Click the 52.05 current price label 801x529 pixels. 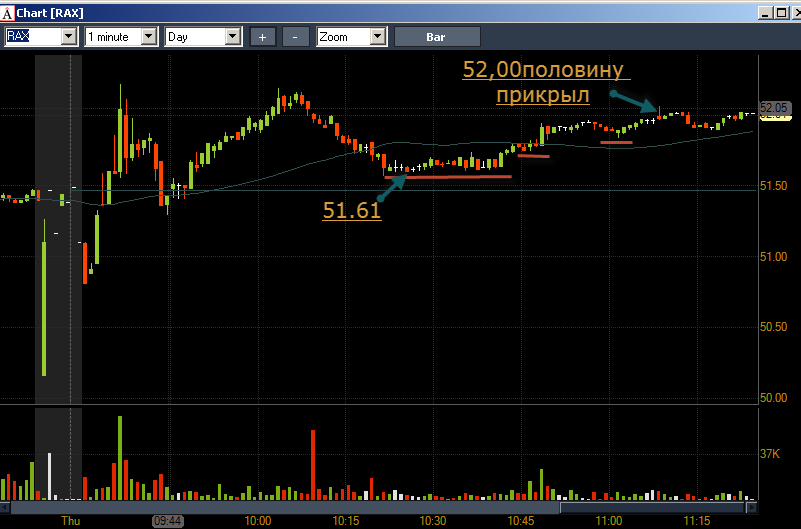pos(774,108)
